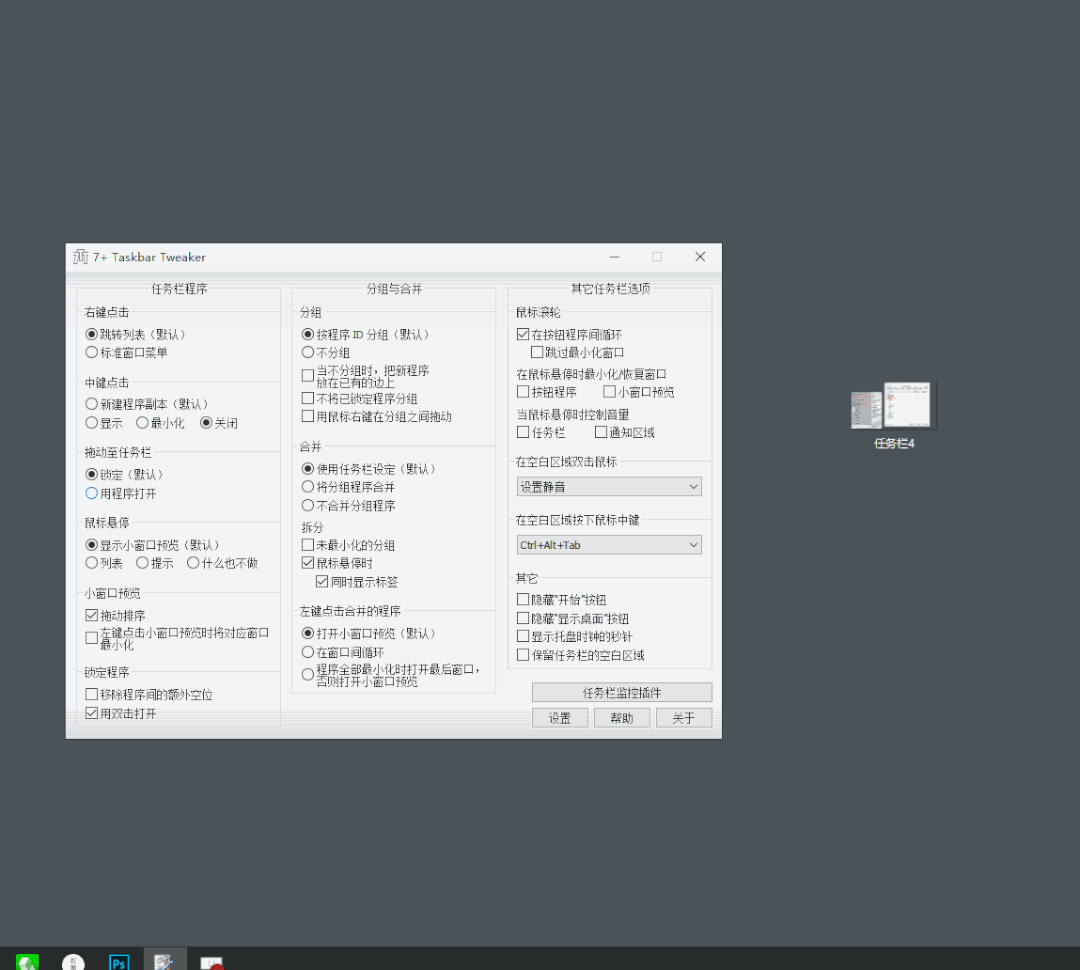Viewport: 1080px width, 970px height.
Task: Click the 任务栏监控插件 button
Action: pos(621,692)
